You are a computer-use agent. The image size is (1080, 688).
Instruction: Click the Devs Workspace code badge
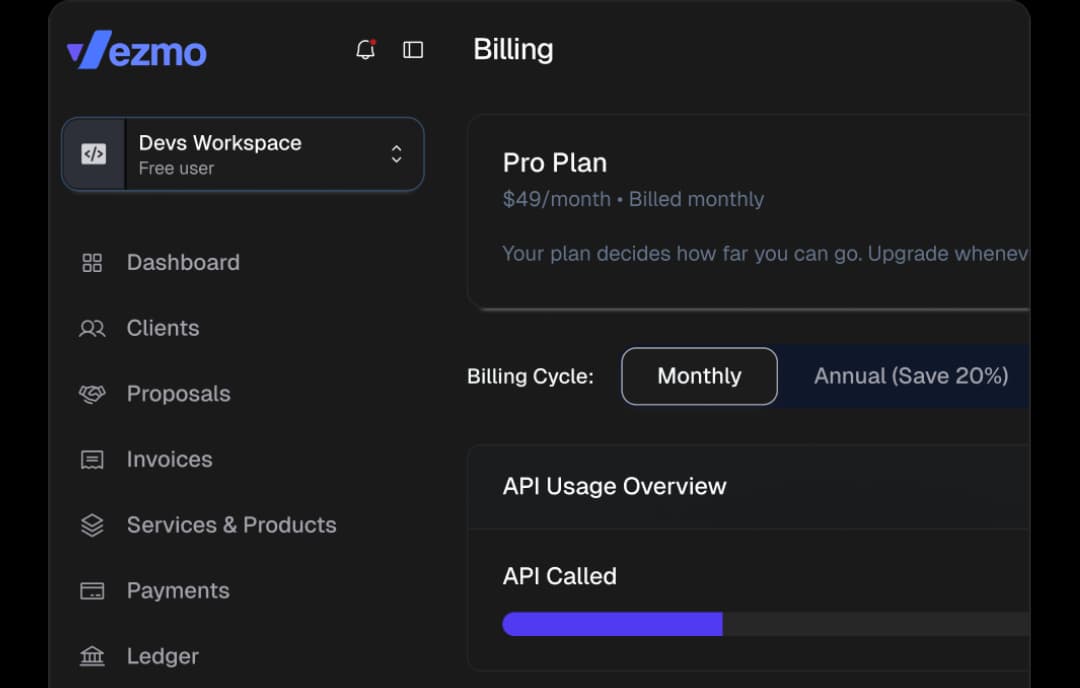click(x=91, y=154)
